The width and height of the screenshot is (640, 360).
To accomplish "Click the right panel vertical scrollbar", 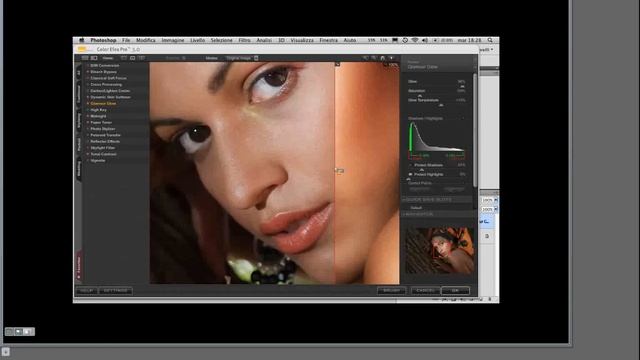I will [x=475, y=130].
